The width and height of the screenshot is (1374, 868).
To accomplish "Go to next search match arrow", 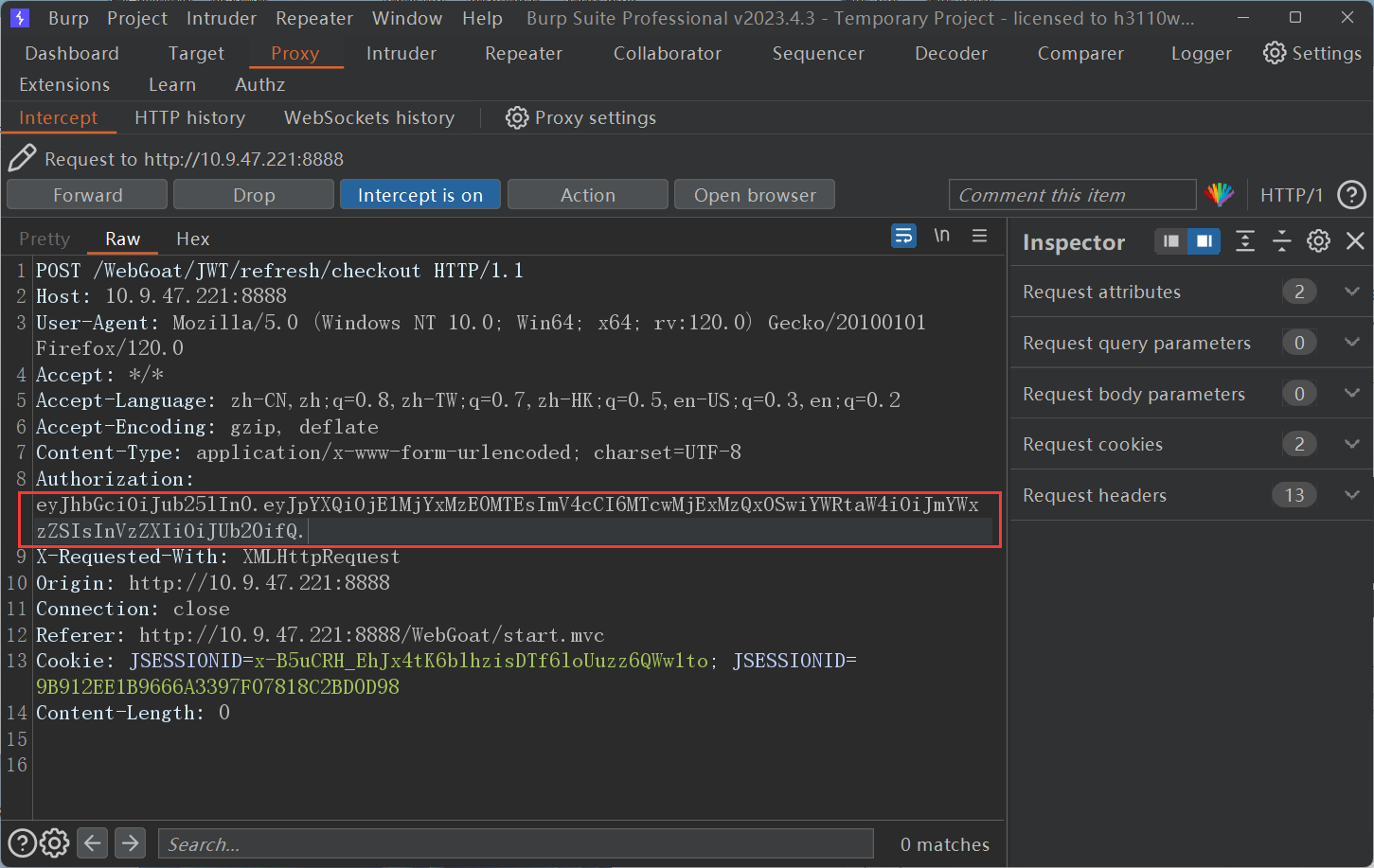I will tap(130, 842).
